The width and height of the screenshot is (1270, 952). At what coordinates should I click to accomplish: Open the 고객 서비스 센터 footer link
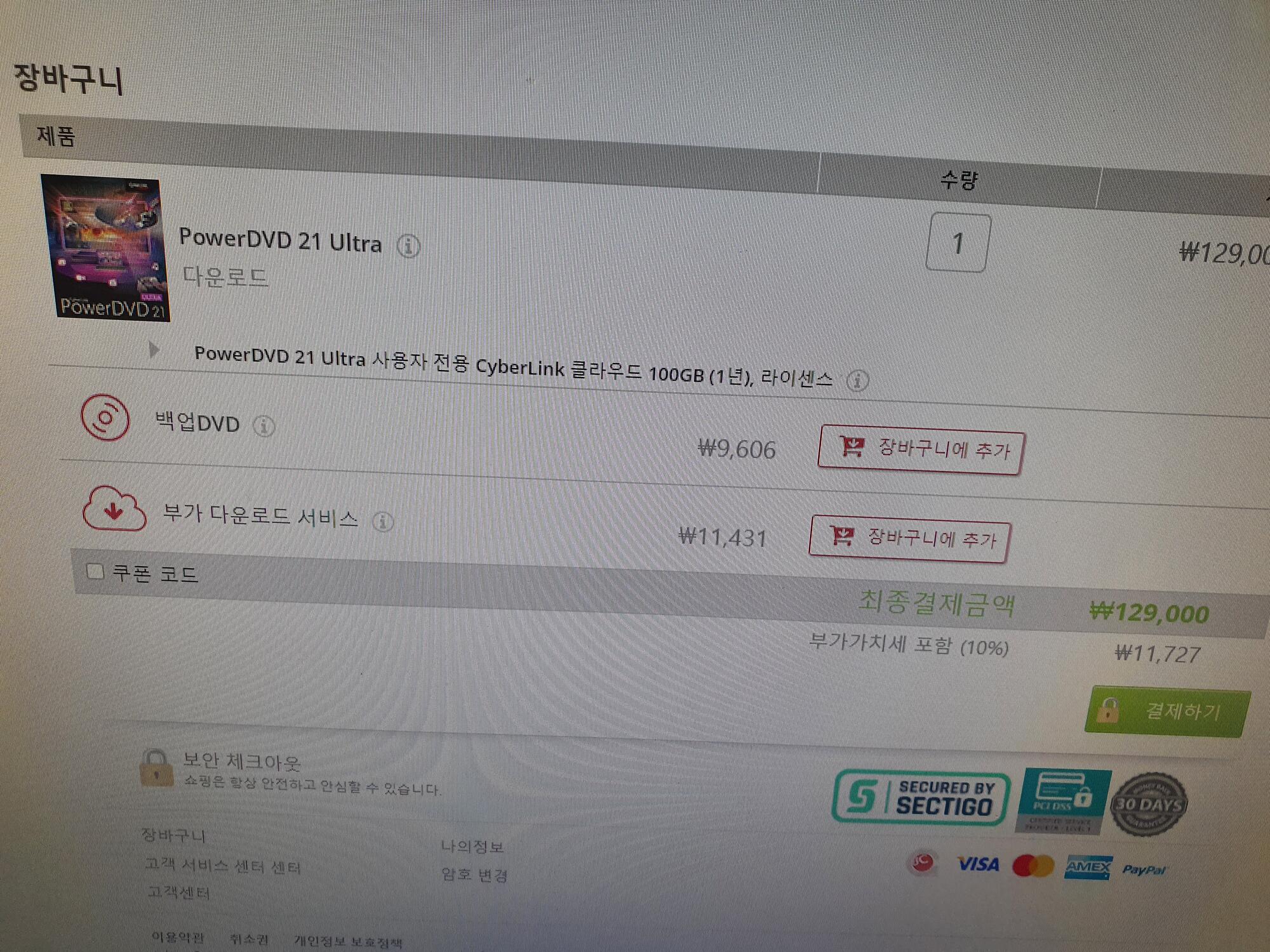coord(223,865)
